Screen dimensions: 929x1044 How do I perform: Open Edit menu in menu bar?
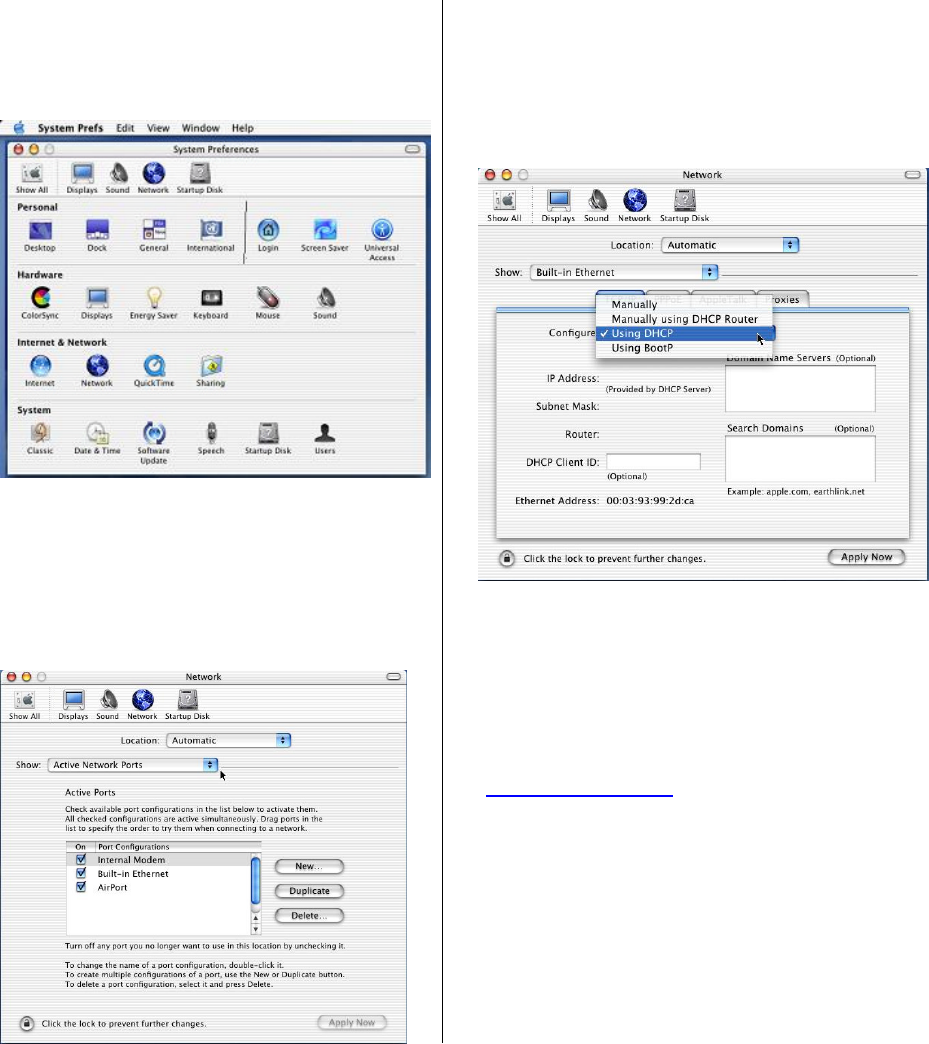coord(125,128)
